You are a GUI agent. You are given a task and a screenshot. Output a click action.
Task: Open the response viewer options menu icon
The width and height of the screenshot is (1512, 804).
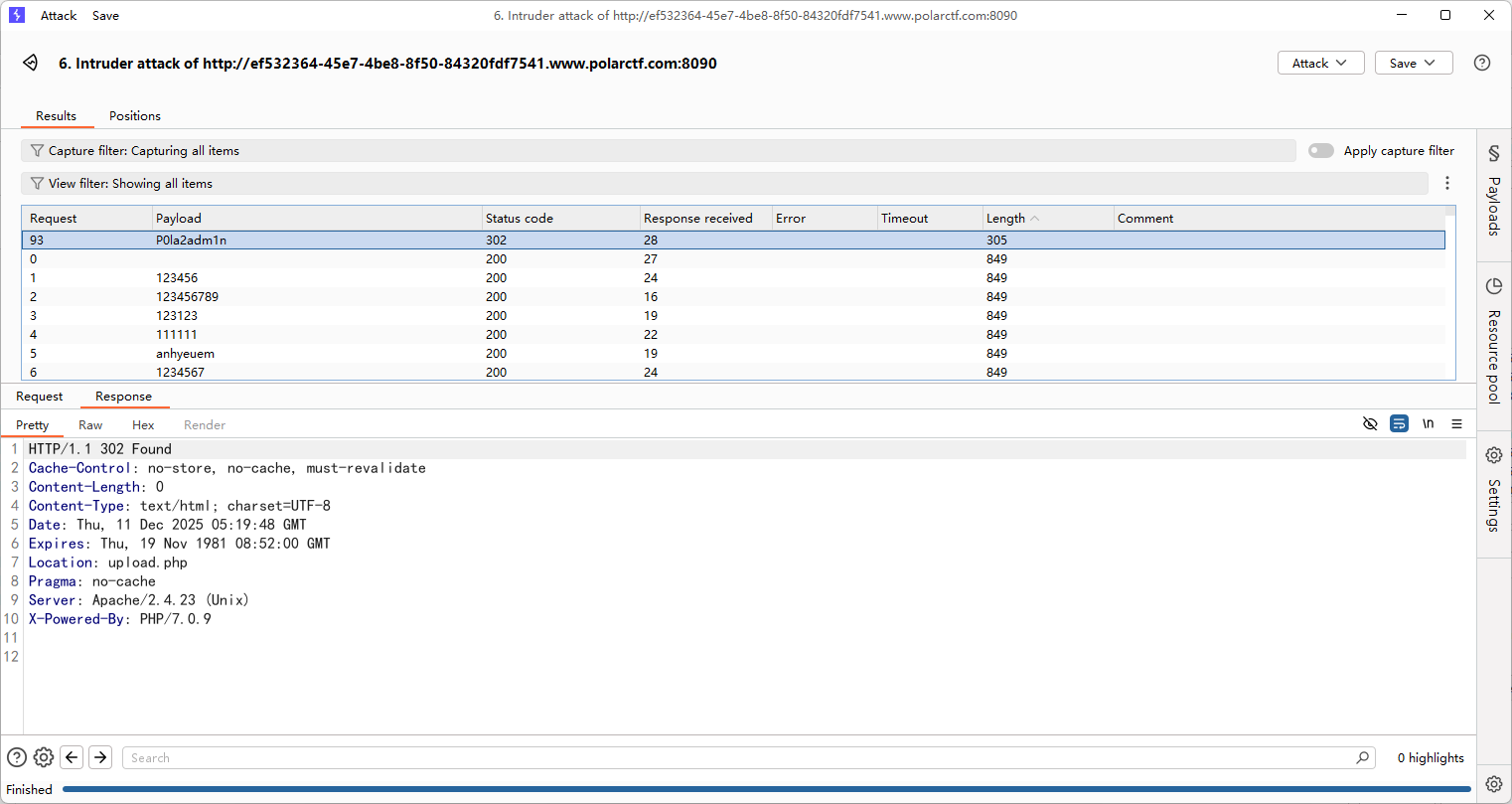pyautogui.click(x=1456, y=424)
